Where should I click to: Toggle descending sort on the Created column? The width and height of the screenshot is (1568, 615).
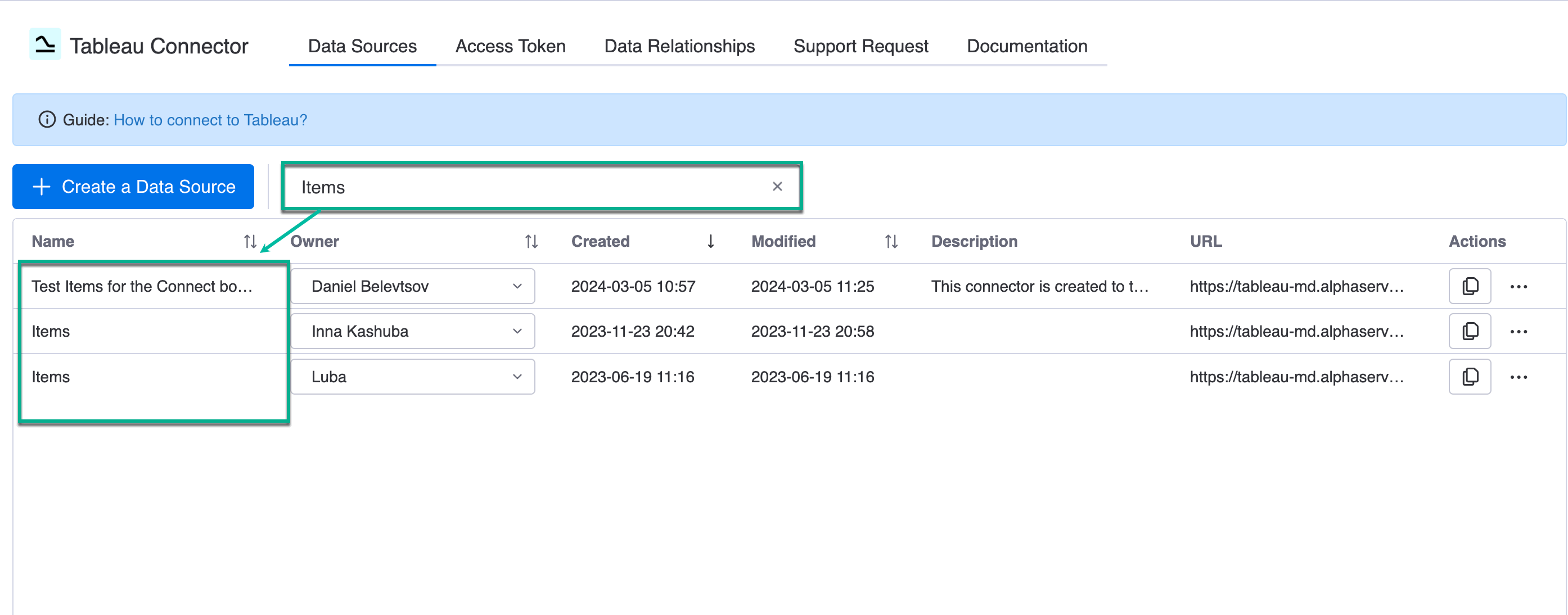pyautogui.click(x=710, y=241)
